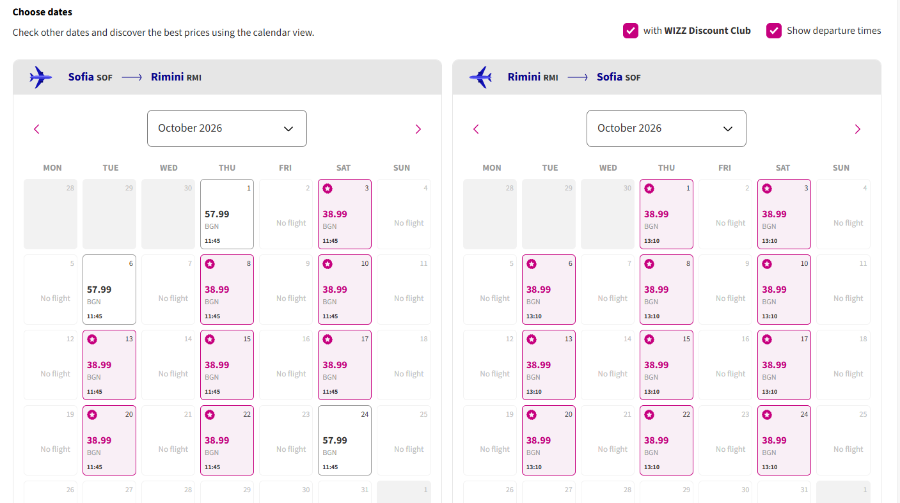Click 'Rimini RMI' origin label in return header

[533, 77]
